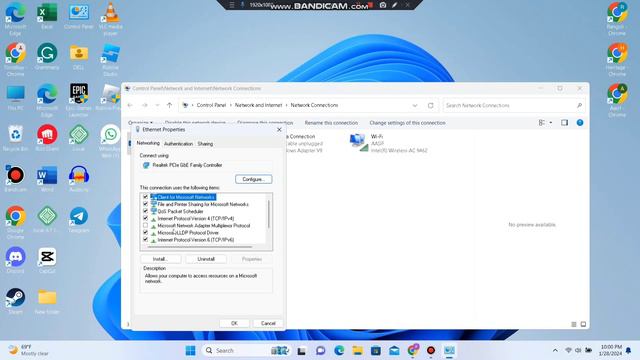Open Steam desktop shortcut
Viewport: 640px width, 360px height.
16,301
